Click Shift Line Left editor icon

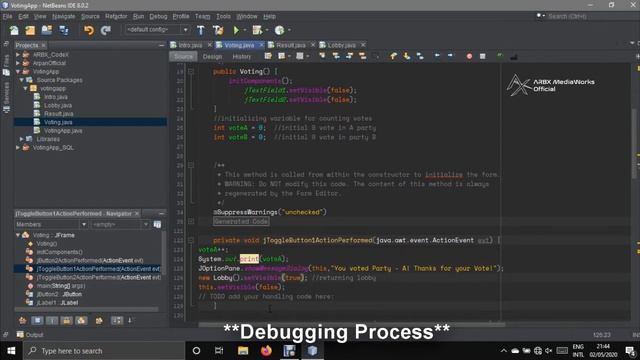tap(437, 56)
